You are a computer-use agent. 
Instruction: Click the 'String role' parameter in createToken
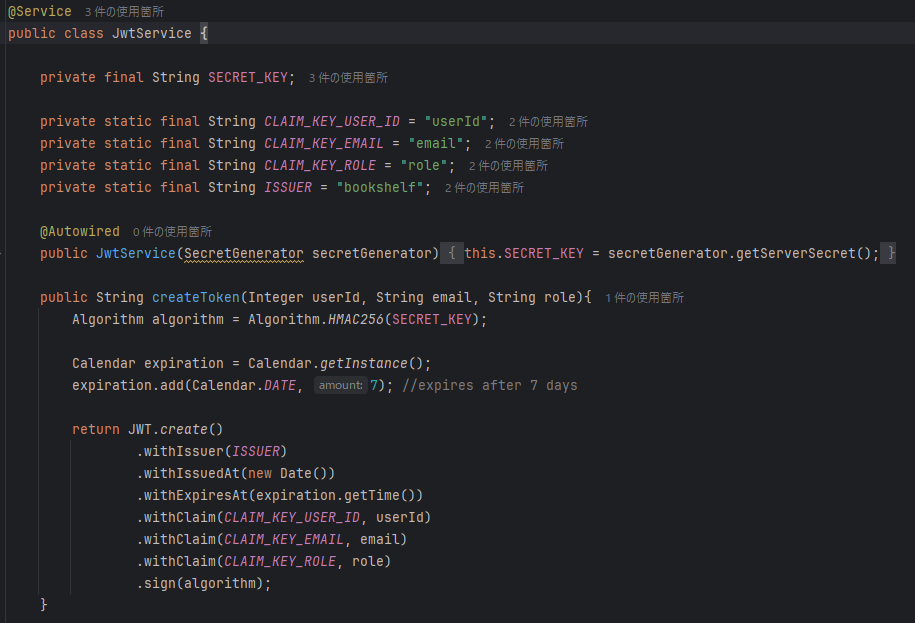tap(532, 297)
